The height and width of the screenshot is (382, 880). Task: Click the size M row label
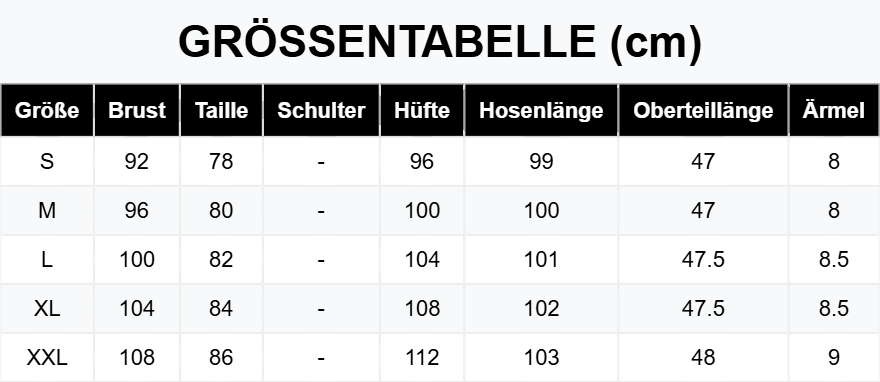(47, 211)
